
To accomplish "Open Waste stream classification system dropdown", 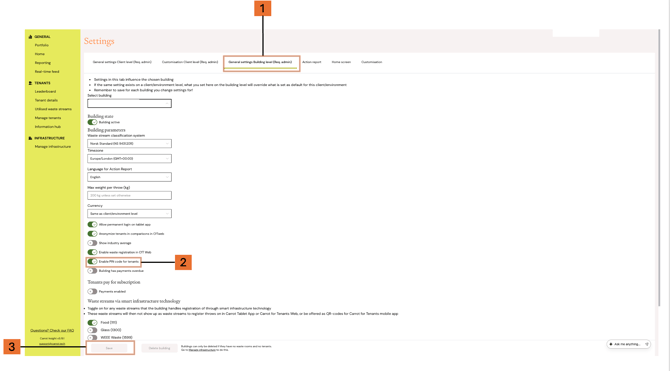I will [x=129, y=144].
